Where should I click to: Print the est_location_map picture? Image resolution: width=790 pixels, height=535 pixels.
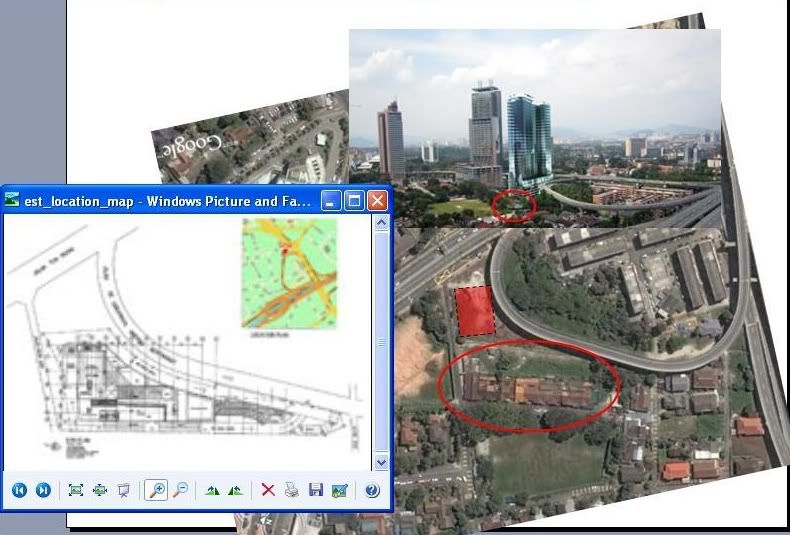(x=292, y=490)
